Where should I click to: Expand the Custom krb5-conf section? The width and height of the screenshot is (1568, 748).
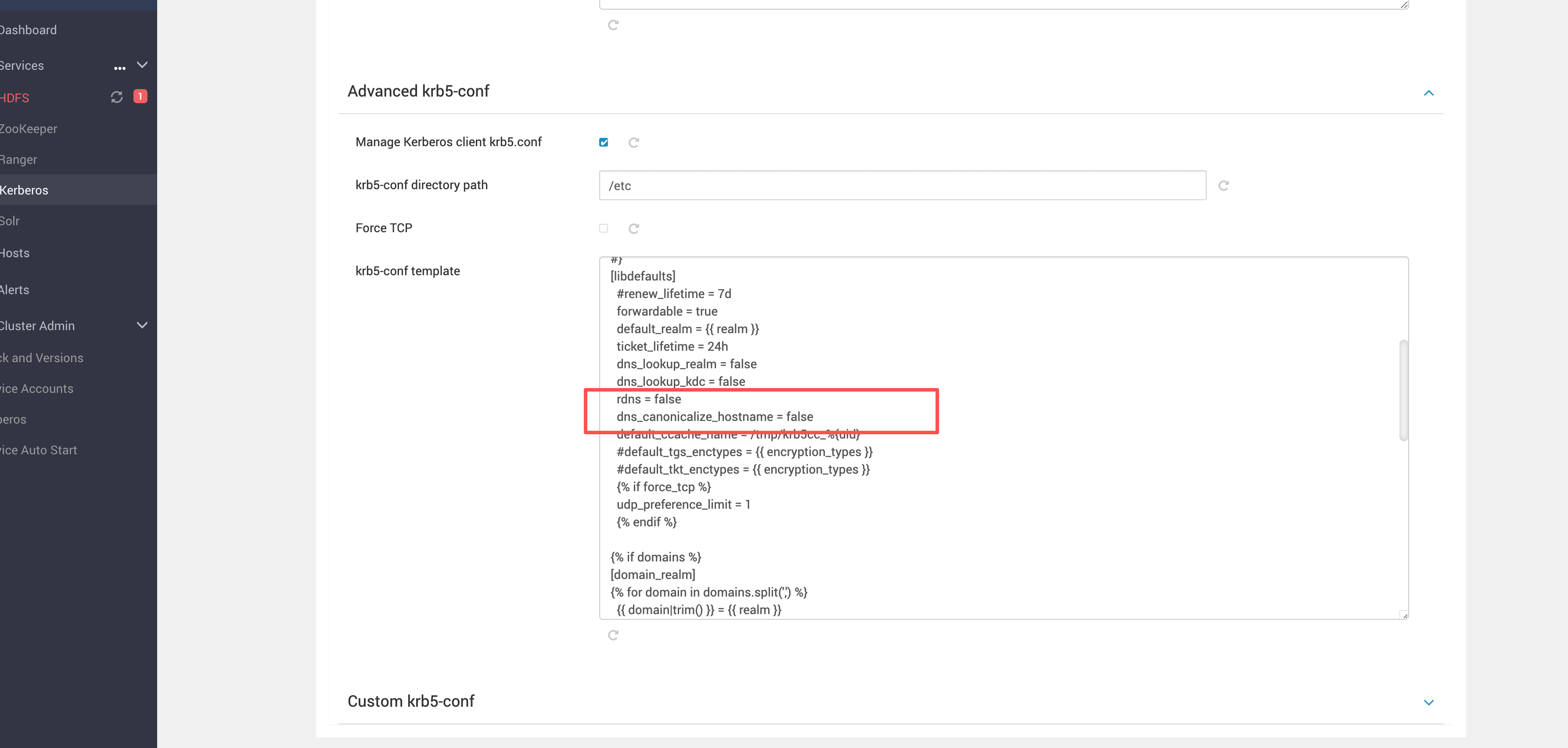[x=1428, y=702]
